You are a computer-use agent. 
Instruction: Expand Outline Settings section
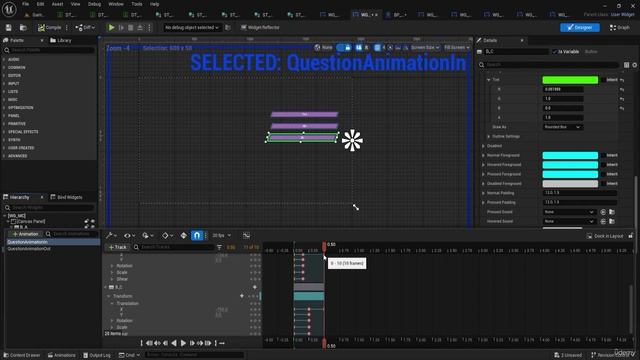click(489, 136)
